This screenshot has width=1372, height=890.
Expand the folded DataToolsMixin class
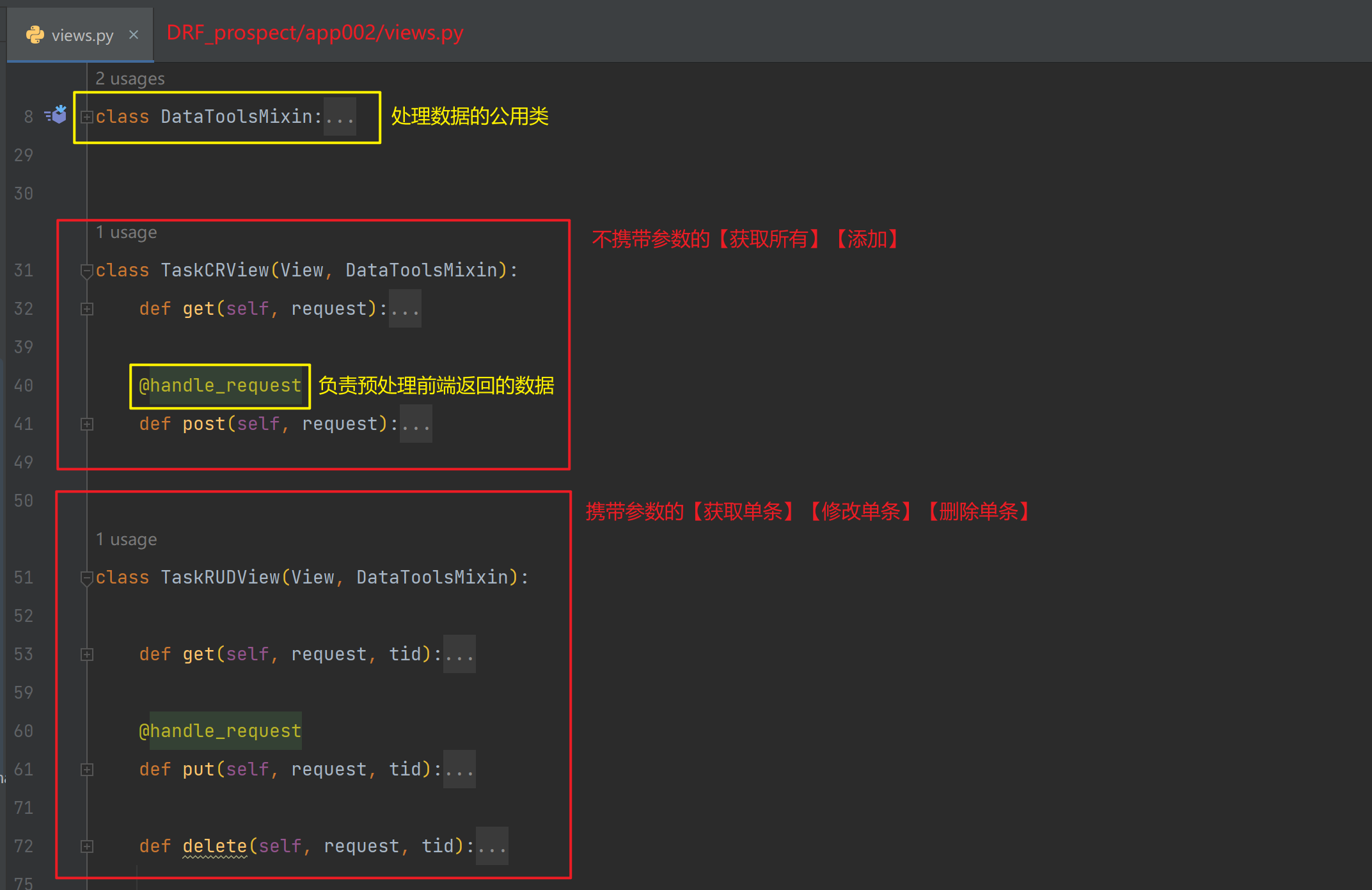click(x=87, y=117)
